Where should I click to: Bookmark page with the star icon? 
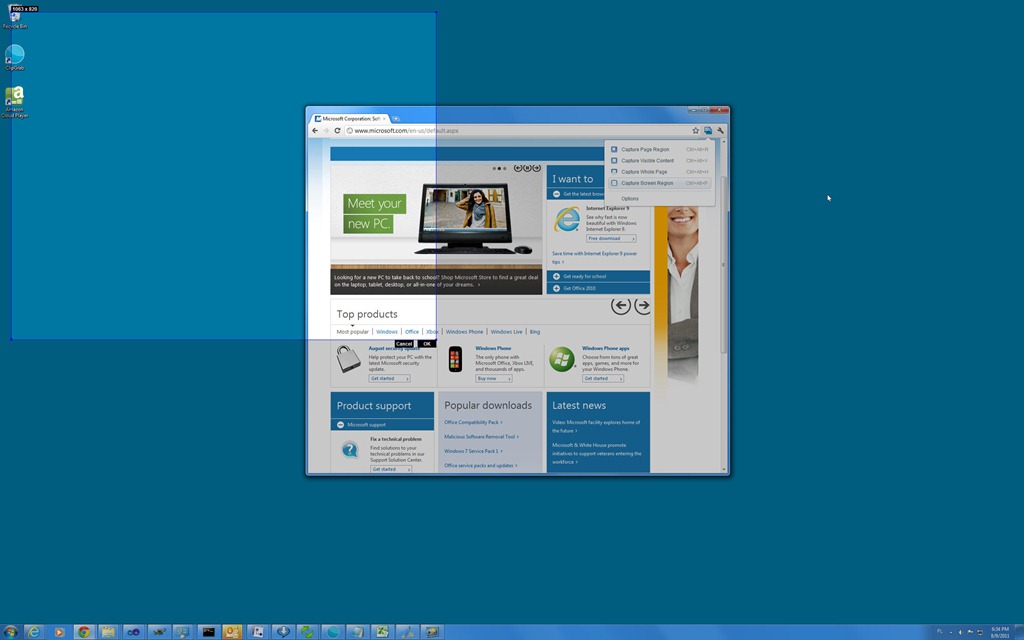point(696,131)
